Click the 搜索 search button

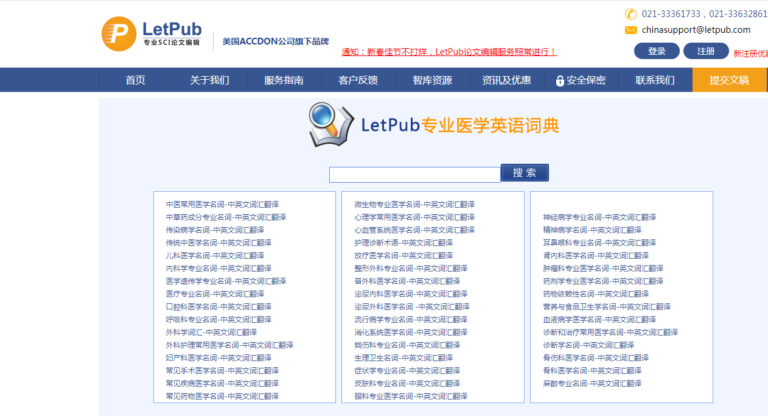pyautogui.click(x=525, y=173)
